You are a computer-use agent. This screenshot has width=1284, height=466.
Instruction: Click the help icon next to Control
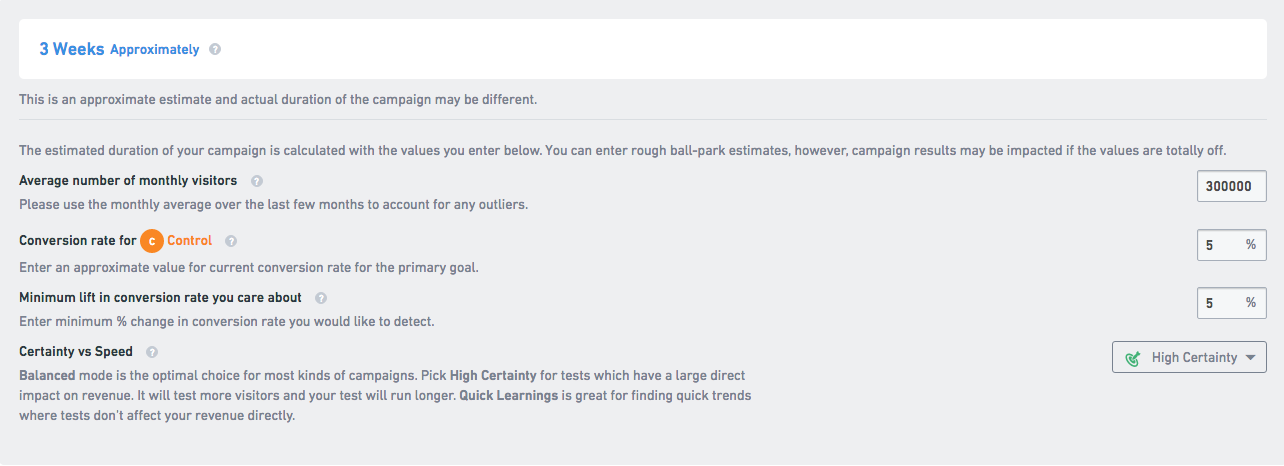pyautogui.click(x=231, y=241)
